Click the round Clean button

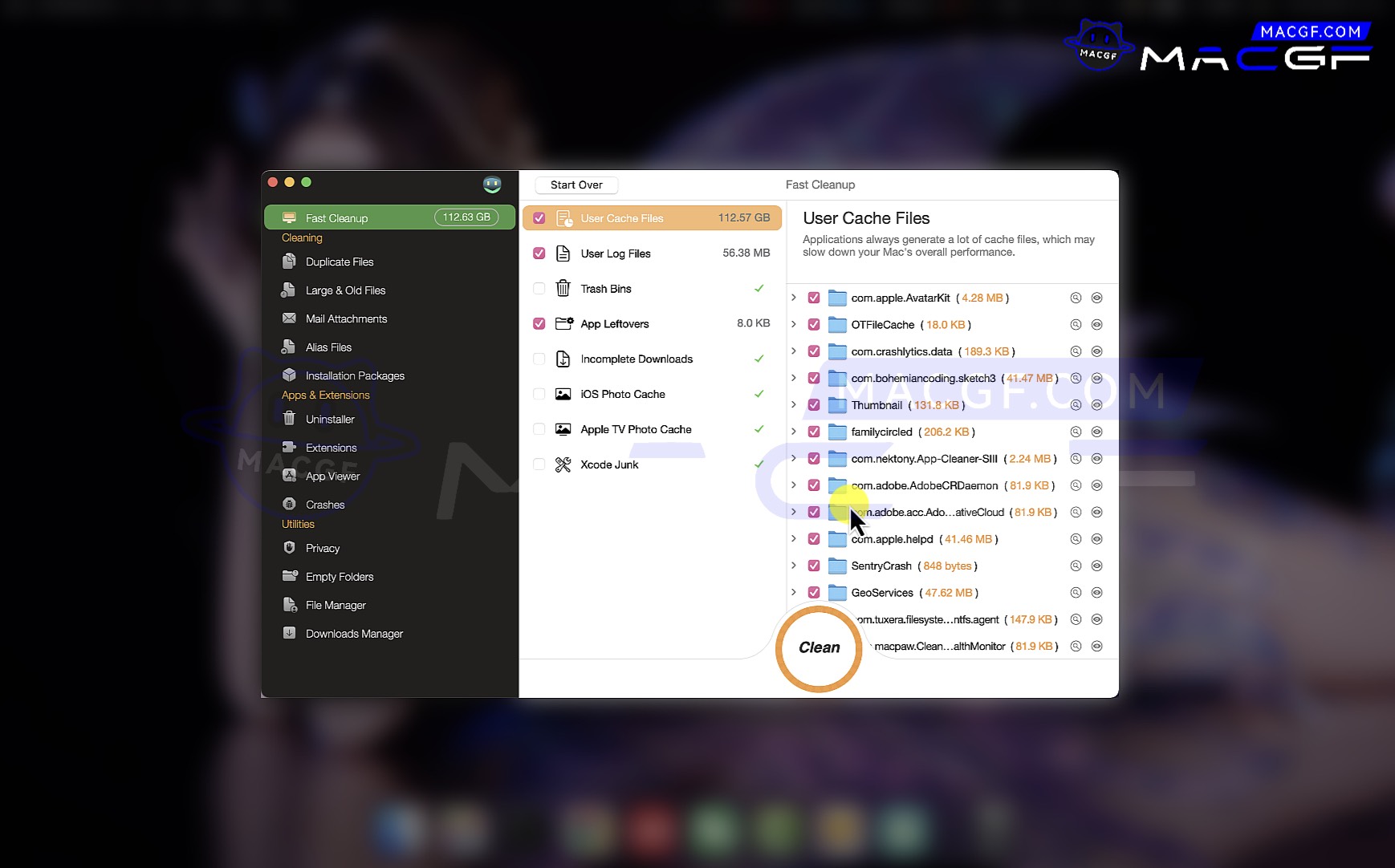[819, 648]
